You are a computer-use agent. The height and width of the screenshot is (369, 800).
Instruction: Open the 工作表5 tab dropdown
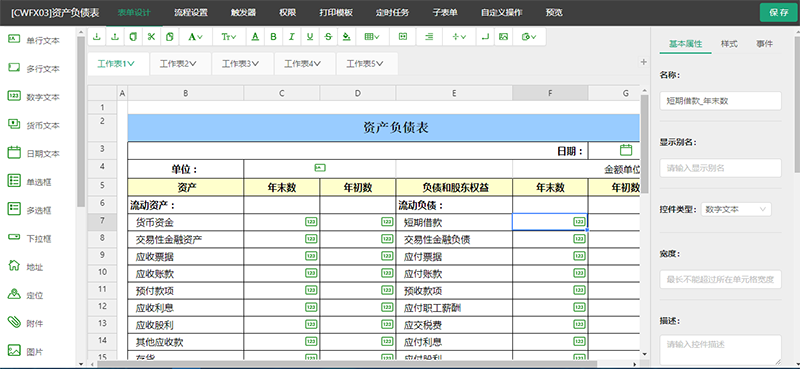(x=380, y=64)
